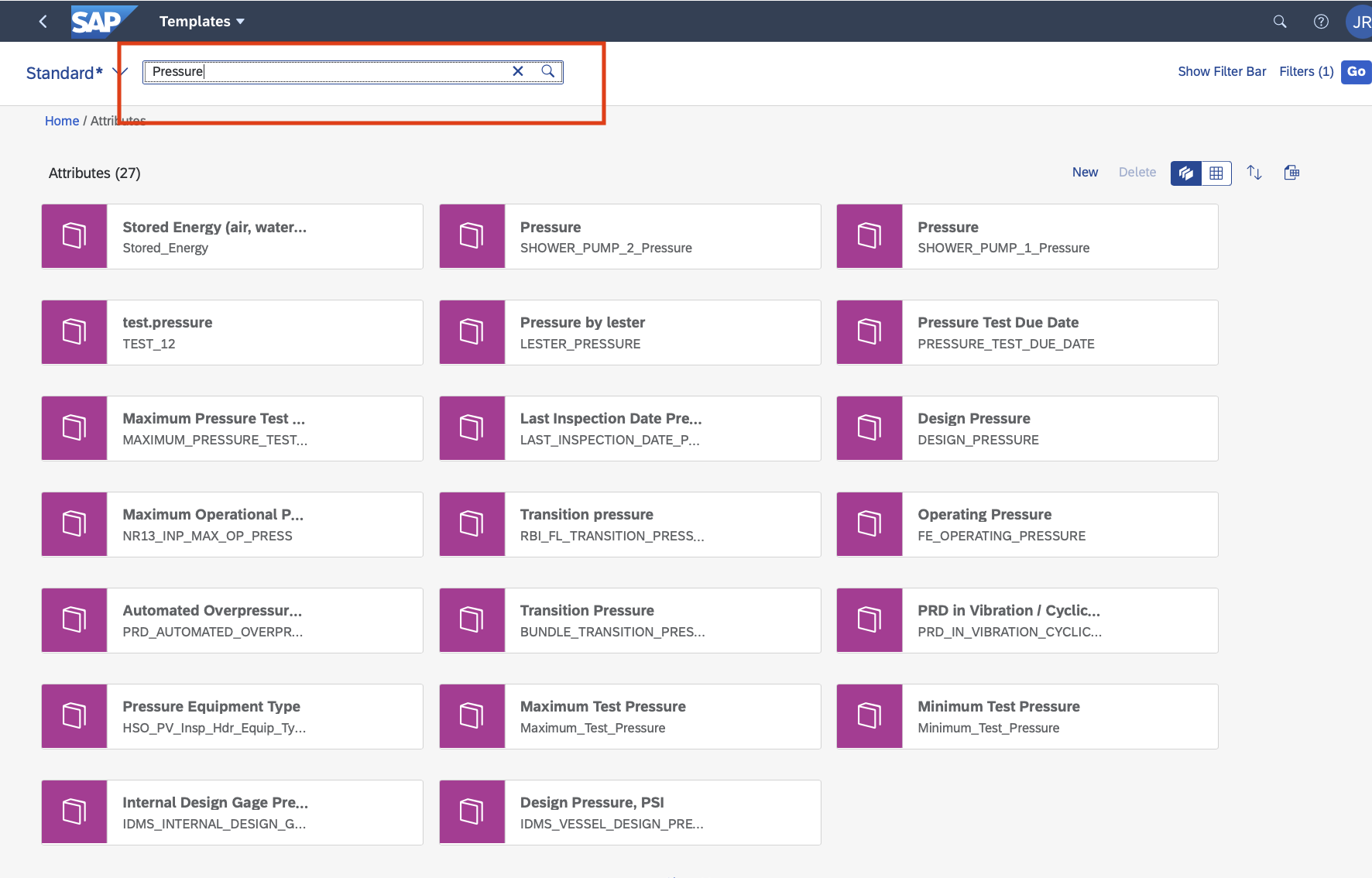Open the Standard variant dropdown
Viewport: 1372px width, 878px height.
pyautogui.click(x=120, y=72)
